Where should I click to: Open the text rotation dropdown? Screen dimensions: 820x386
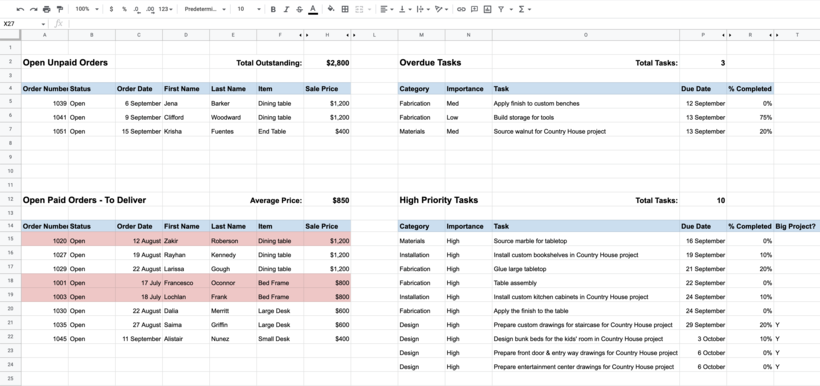point(441,9)
